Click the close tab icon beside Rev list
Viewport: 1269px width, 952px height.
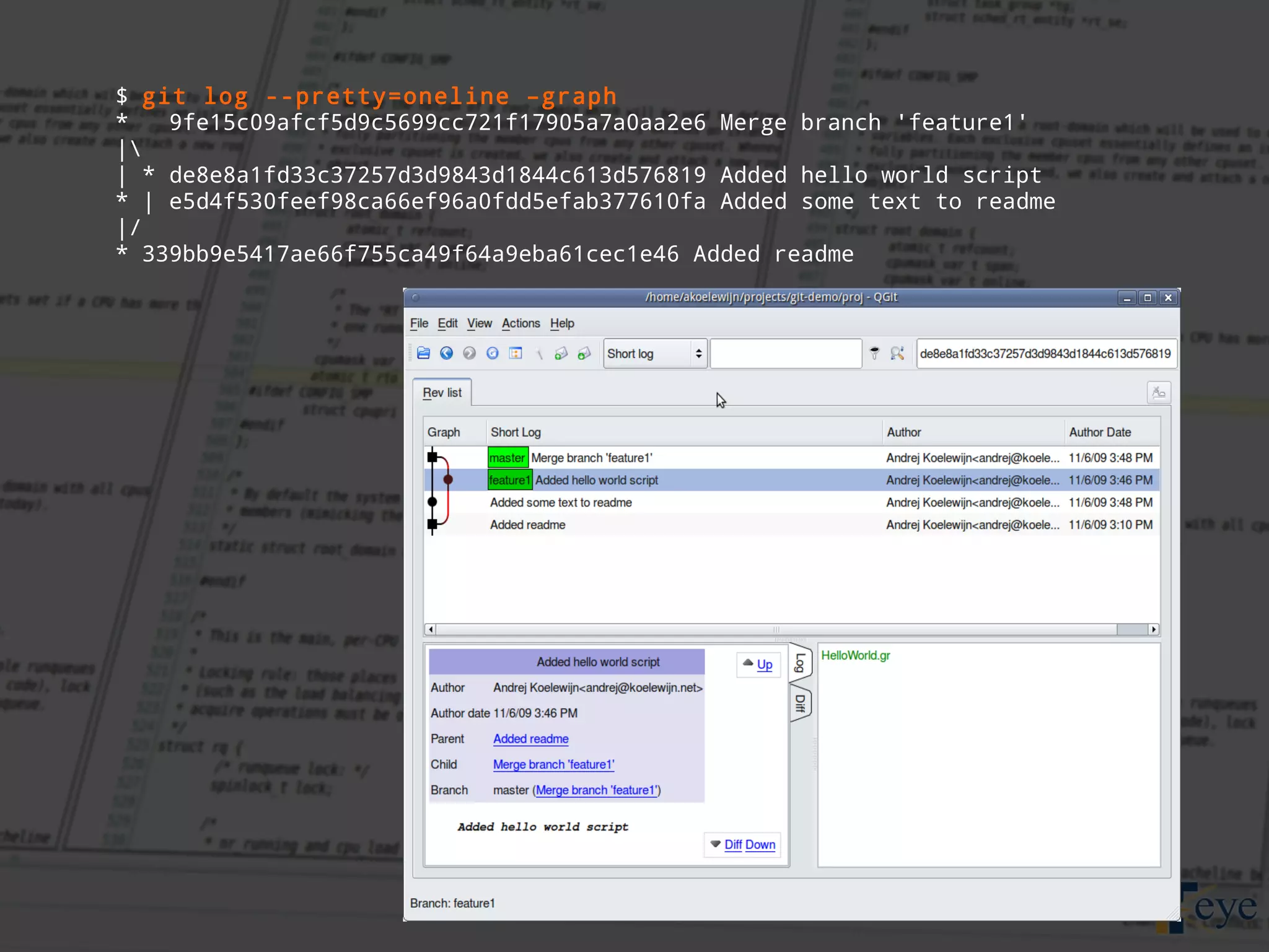tap(1158, 393)
